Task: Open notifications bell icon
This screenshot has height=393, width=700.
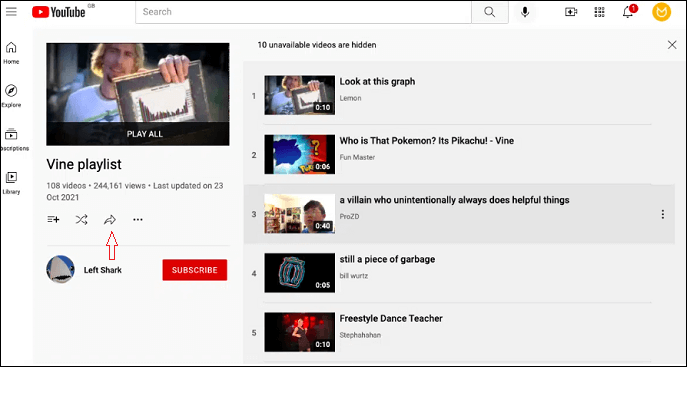Action: (629, 12)
